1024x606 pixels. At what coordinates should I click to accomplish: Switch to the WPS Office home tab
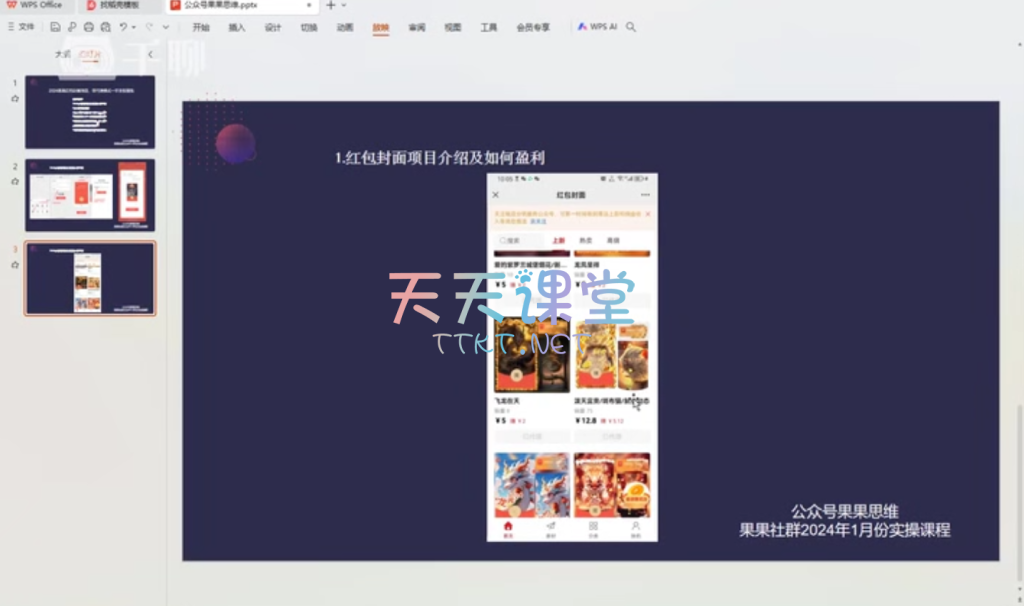(40, 5)
